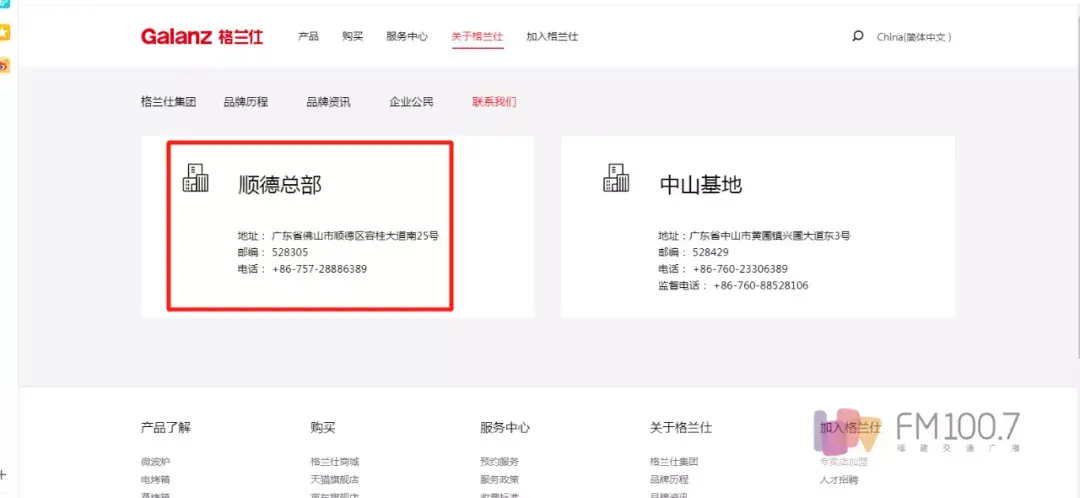Open the 产品 top menu
The width and height of the screenshot is (1080, 498).
click(x=309, y=37)
